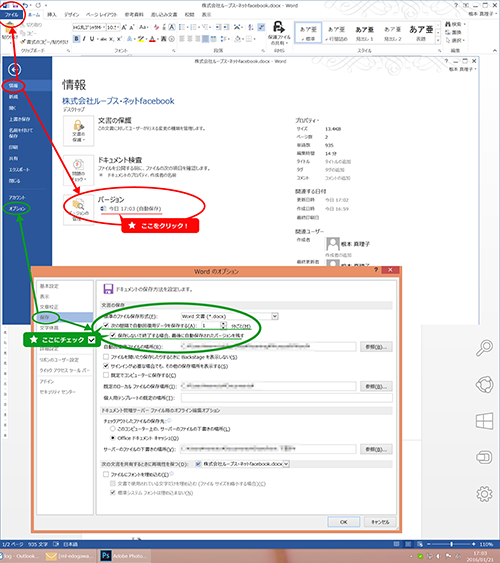
Task: Click the OK button in Word options
Action: click(344, 522)
